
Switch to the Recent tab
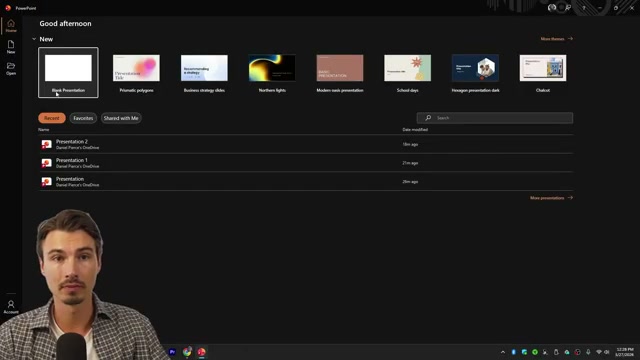pyautogui.click(x=52, y=118)
